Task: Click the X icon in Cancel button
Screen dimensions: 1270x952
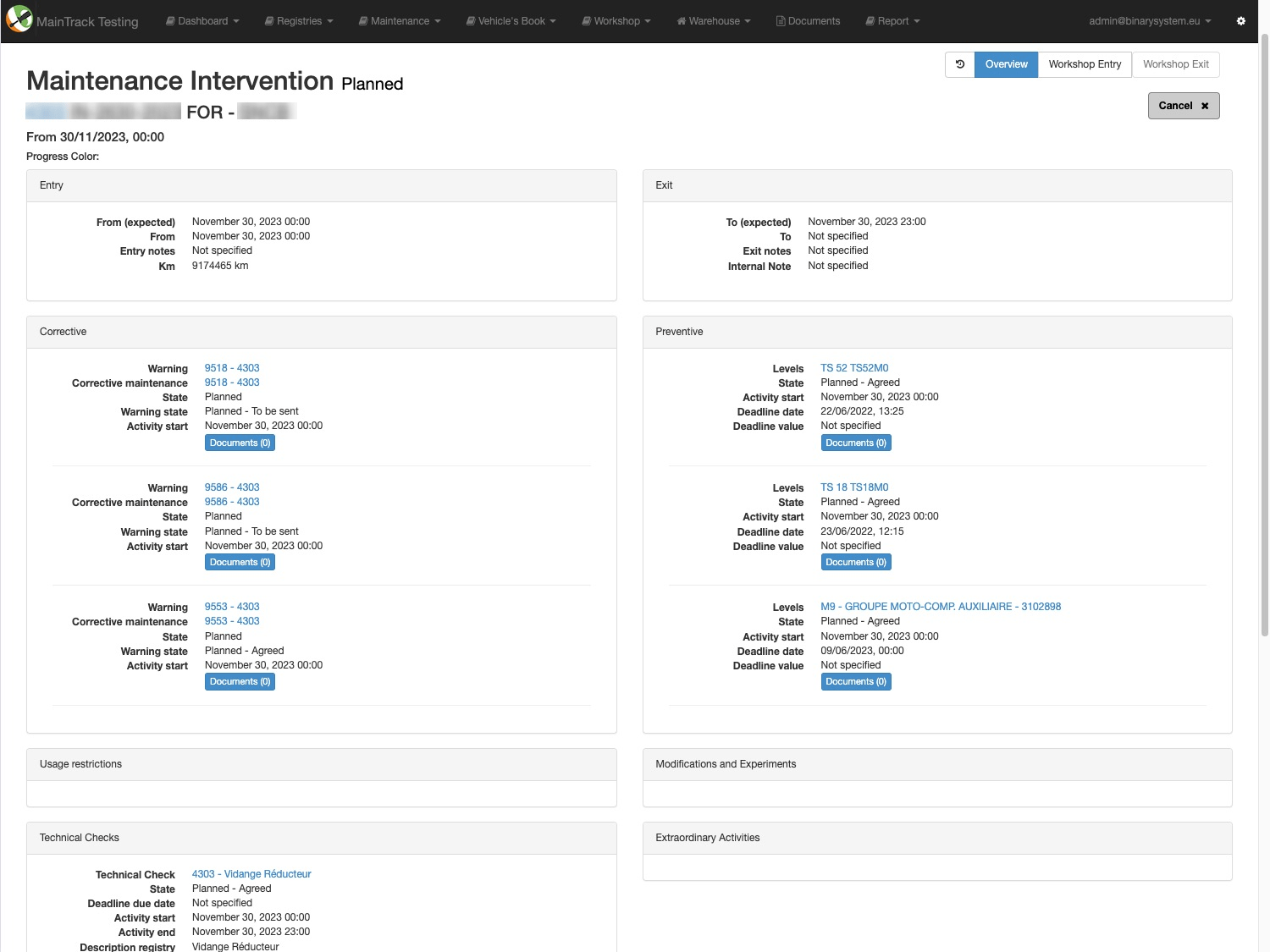Action: (1205, 106)
